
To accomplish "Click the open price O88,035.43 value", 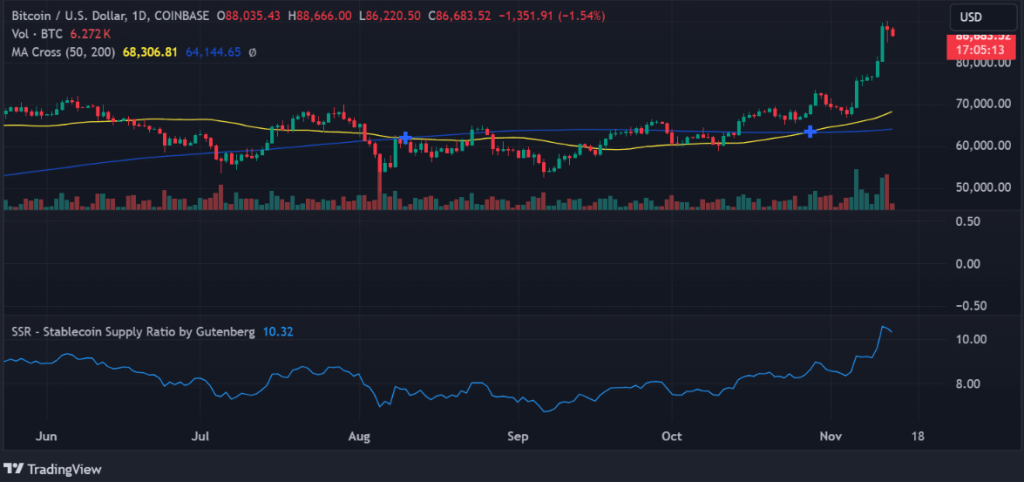I will (x=251, y=16).
